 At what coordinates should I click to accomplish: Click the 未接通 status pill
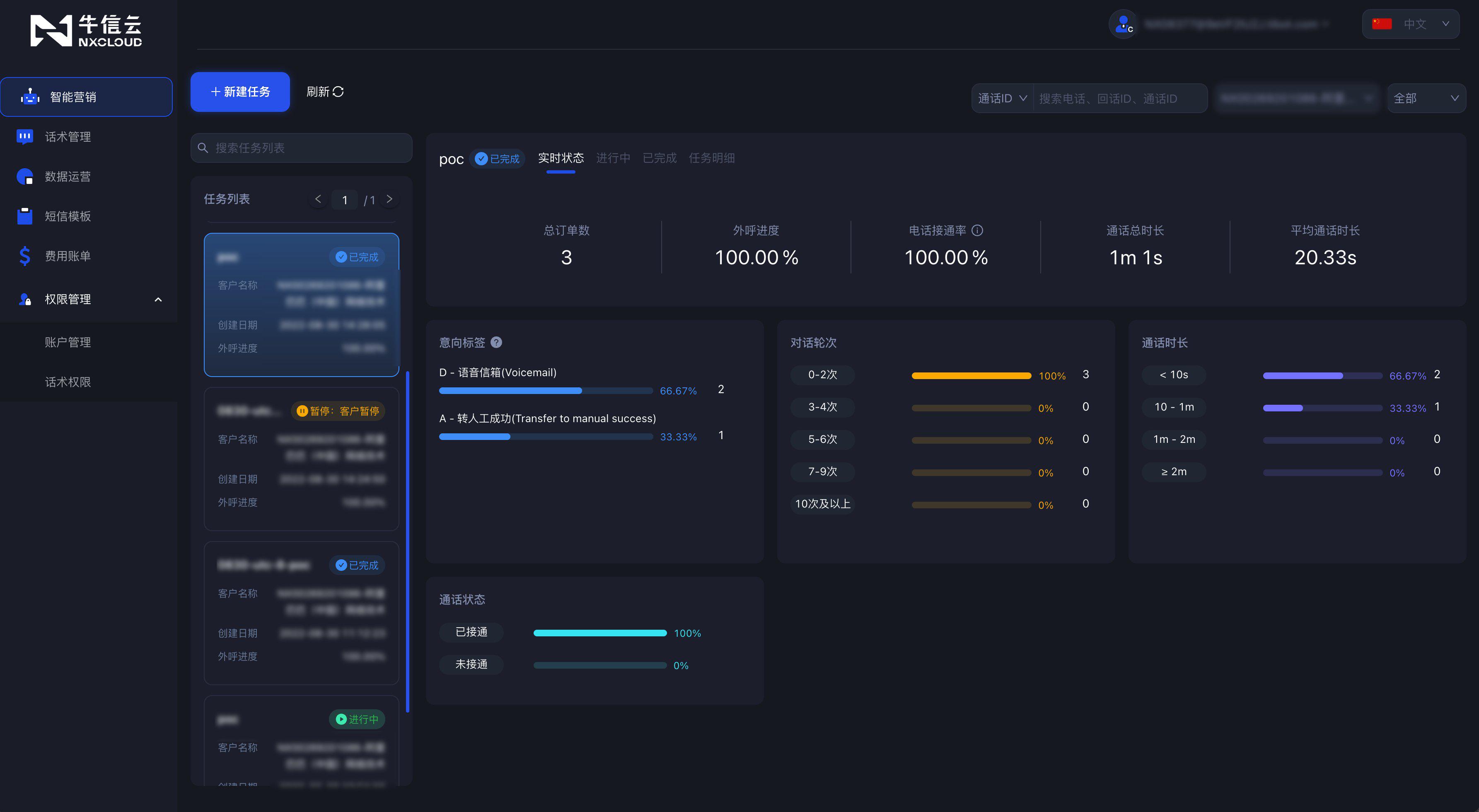coord(471,665)
